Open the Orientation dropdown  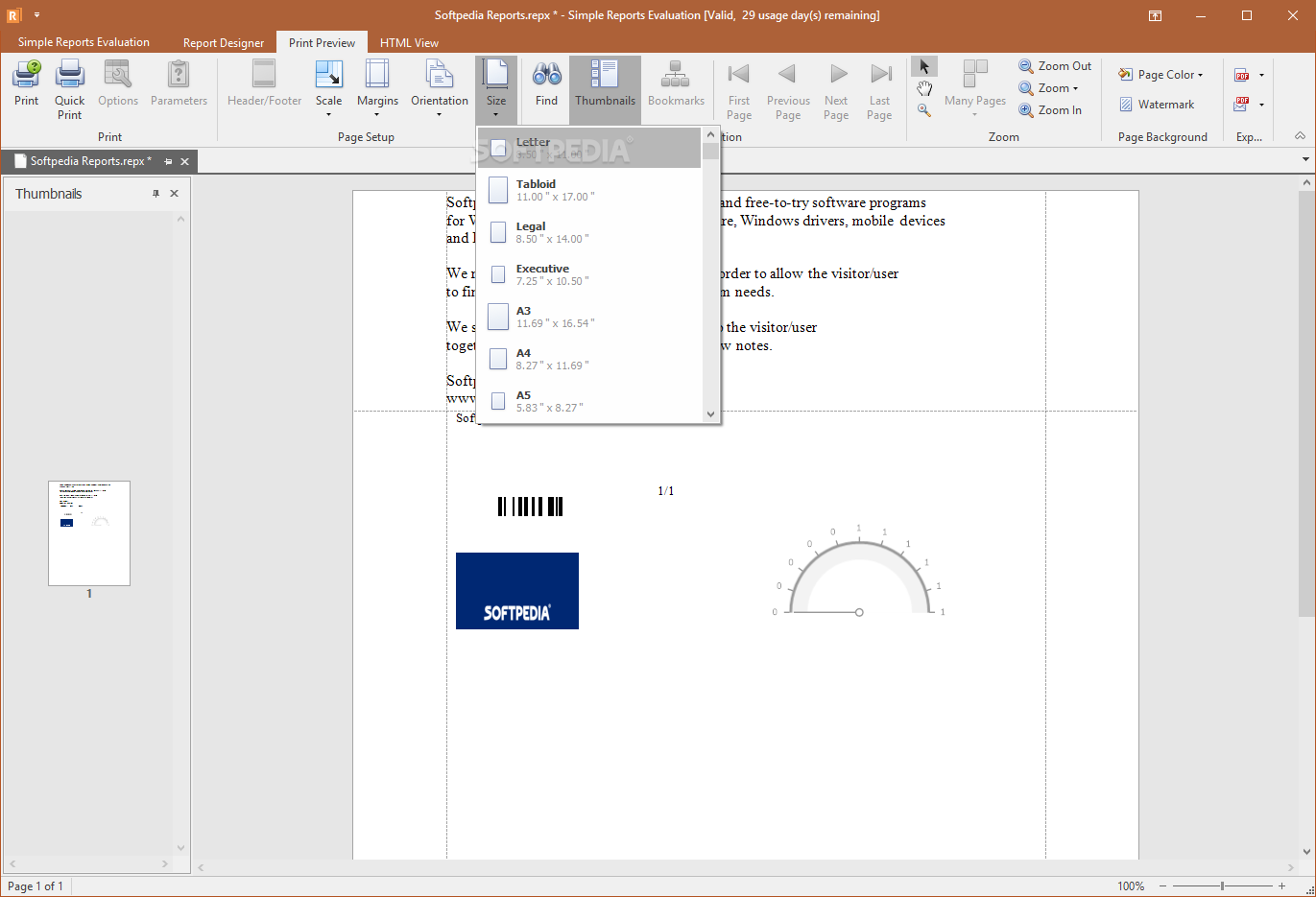(x=440, y=86)
